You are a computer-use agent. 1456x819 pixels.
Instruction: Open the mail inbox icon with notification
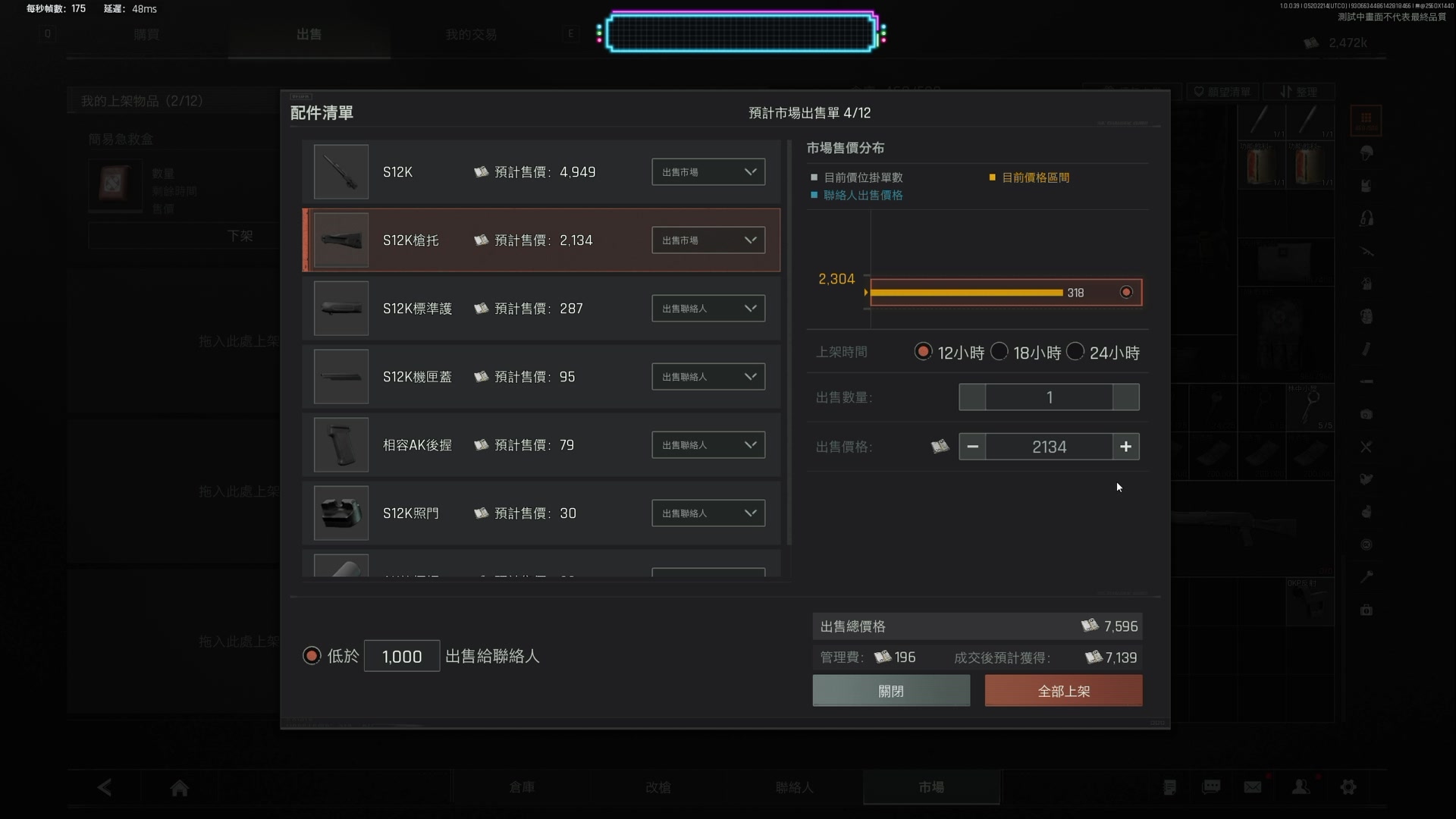(1254, 787)
